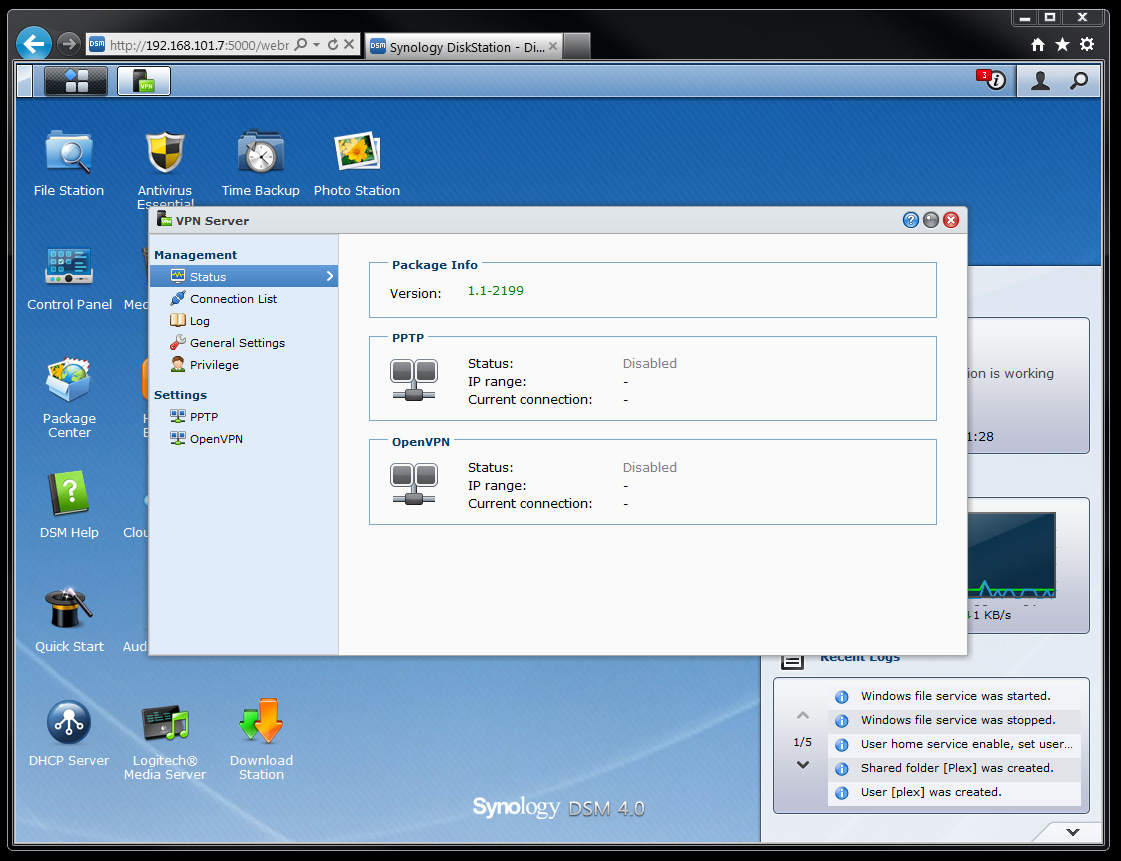Stop loading via address bar X
This screenshot has height=861, width=1121.
tap(349, 44)
